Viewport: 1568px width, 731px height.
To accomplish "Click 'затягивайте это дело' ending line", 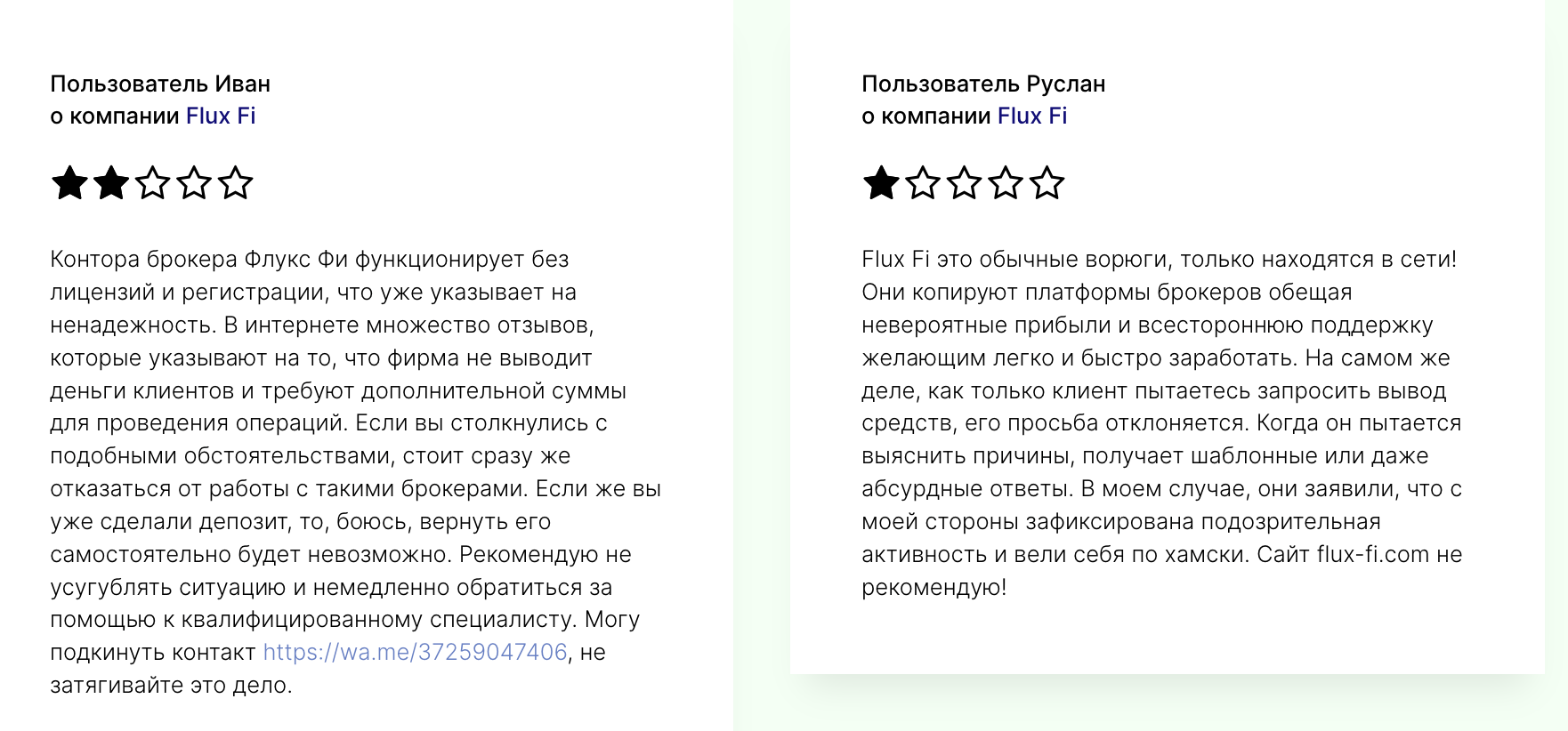I will (x=169, y=685).
